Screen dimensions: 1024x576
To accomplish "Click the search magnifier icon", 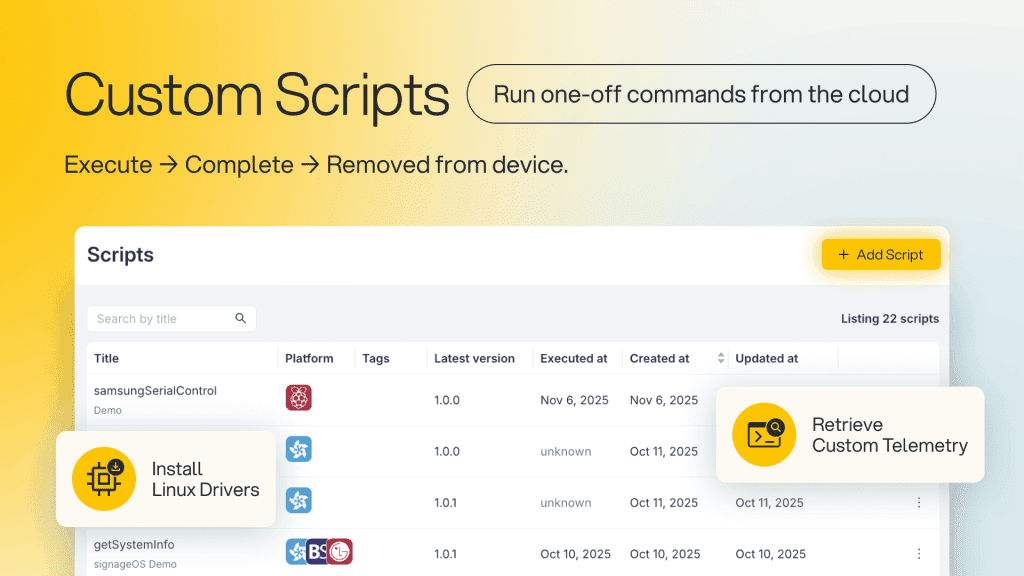I will (240, 318).
